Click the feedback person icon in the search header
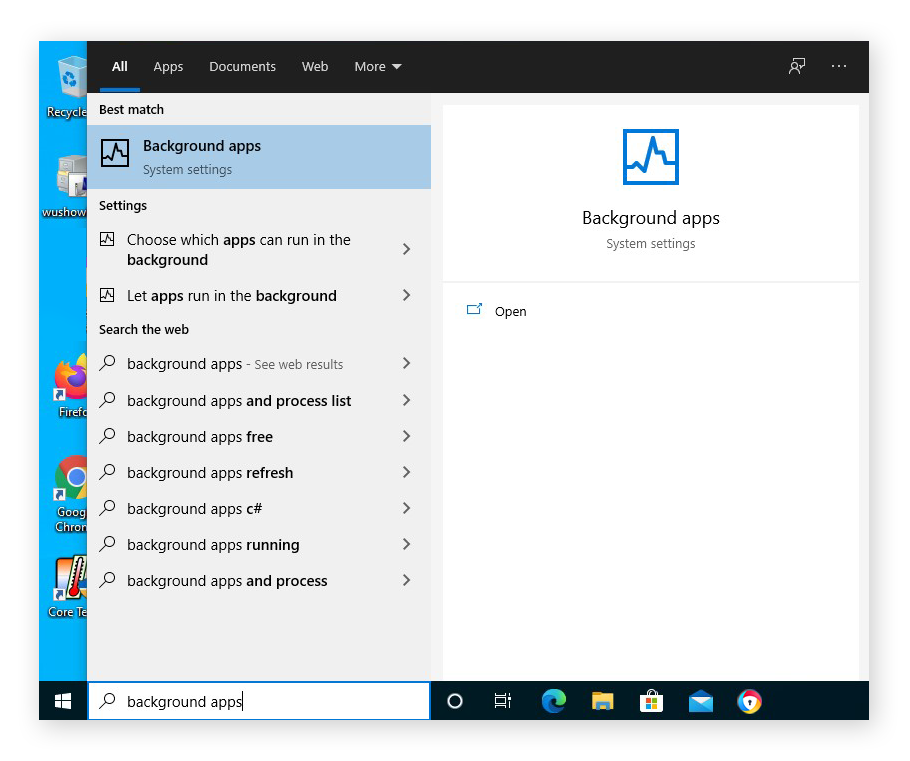The image size is (910, 761). click(797, 66)
